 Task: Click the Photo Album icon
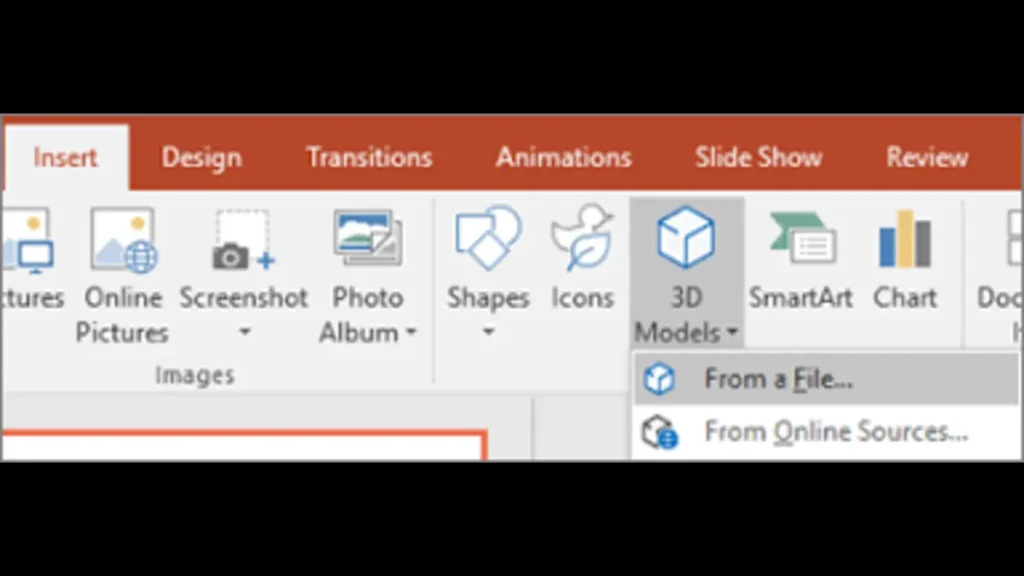click(368, 238)
